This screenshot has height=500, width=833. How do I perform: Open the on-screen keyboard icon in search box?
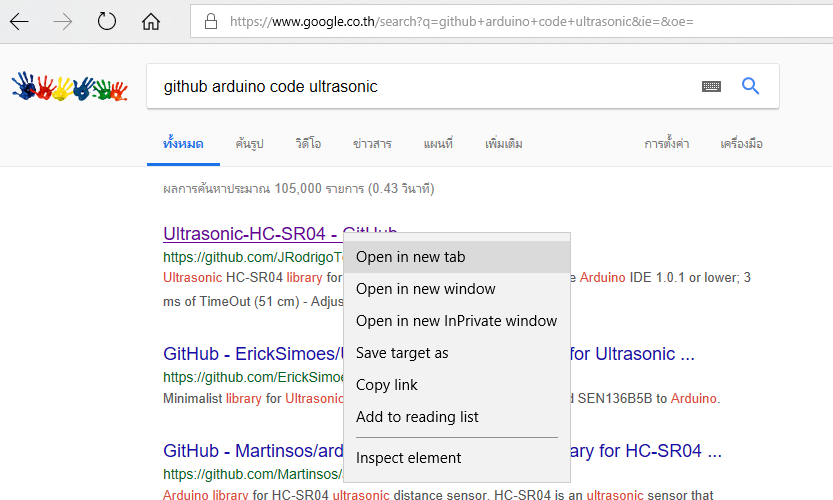tap(711, 86)
